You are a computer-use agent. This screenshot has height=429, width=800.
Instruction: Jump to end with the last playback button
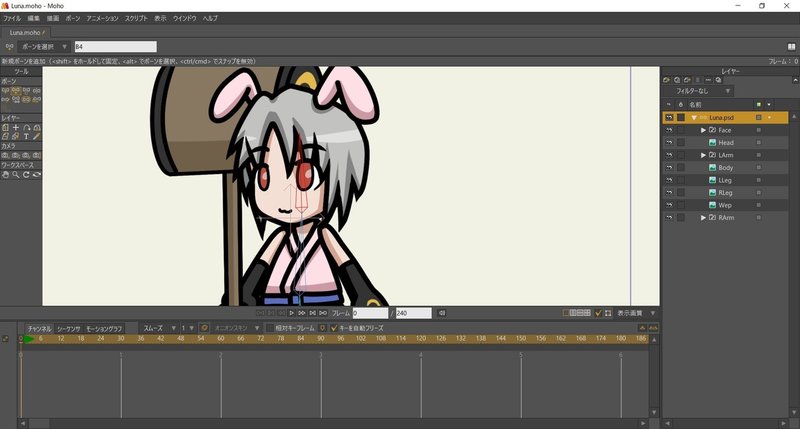(323, 313)
